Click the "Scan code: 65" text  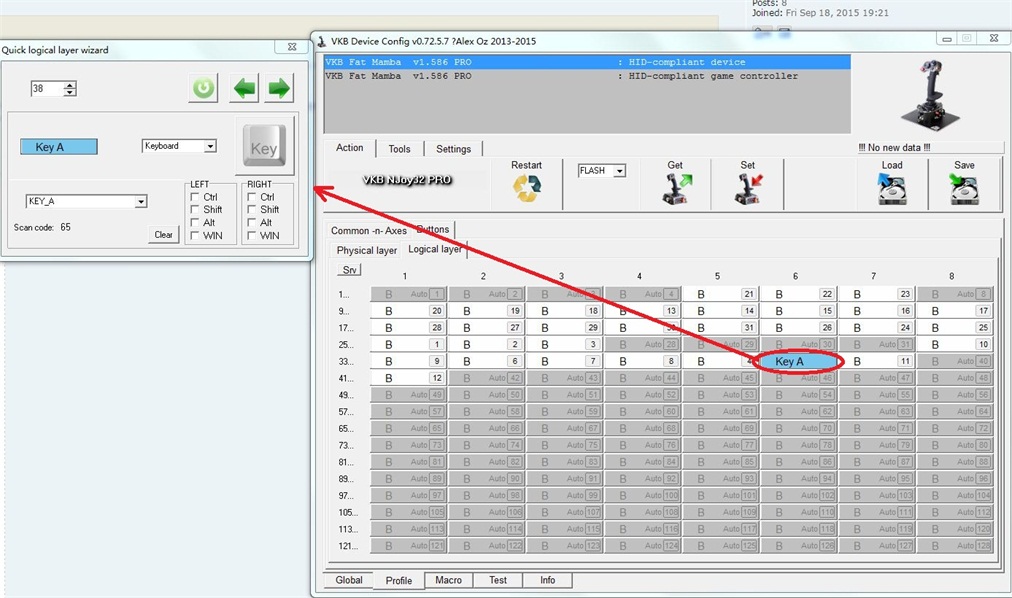coord(42,227)
